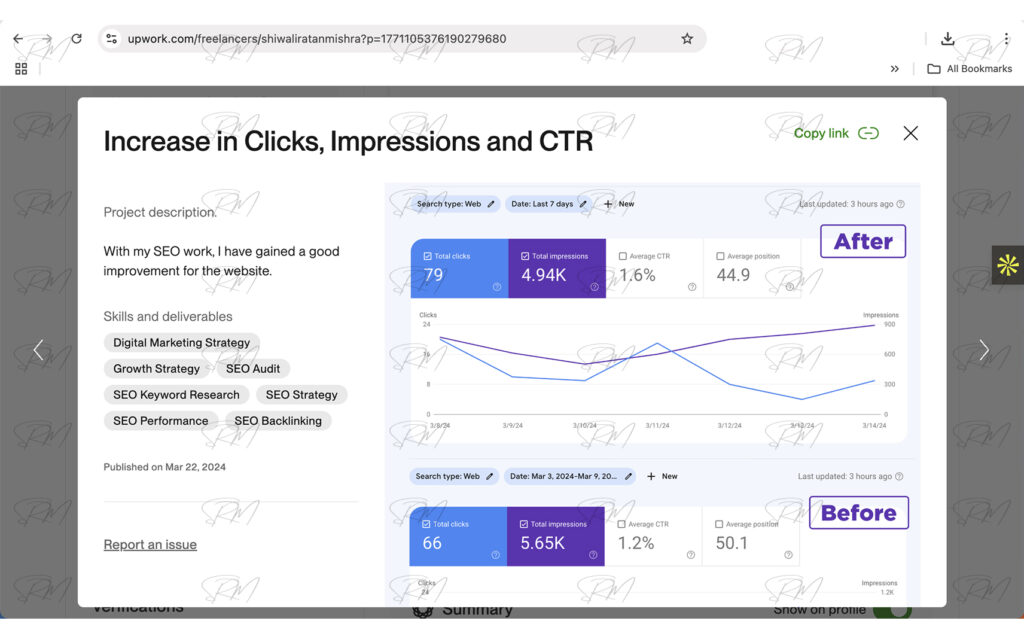Select the SEO Strategy skill tag
Viewport: 1024px width, 639px height.
tap(302, 395)
